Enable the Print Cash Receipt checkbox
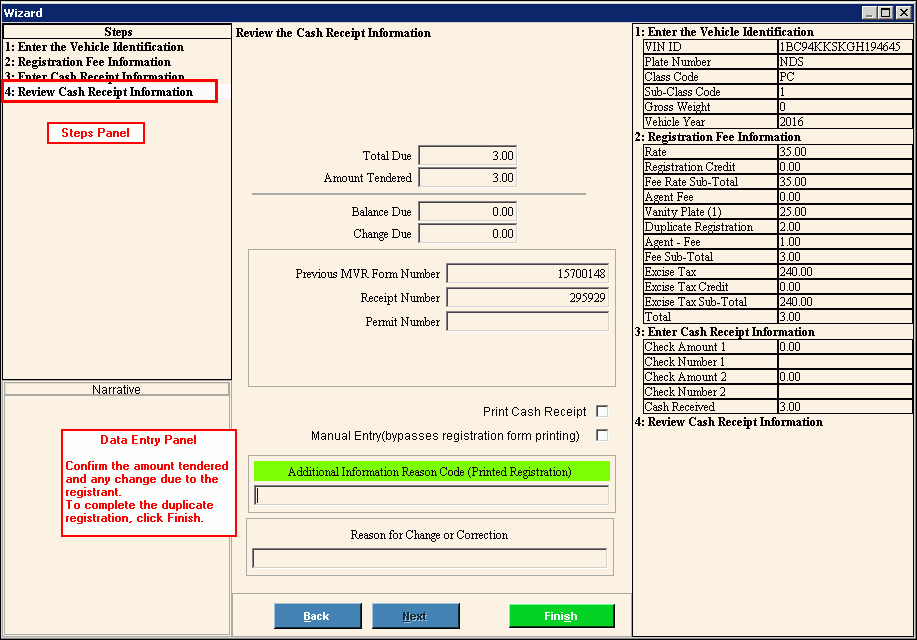Image resolution: width=917 pixels, height=640 pixels. (x=602, y=411)
